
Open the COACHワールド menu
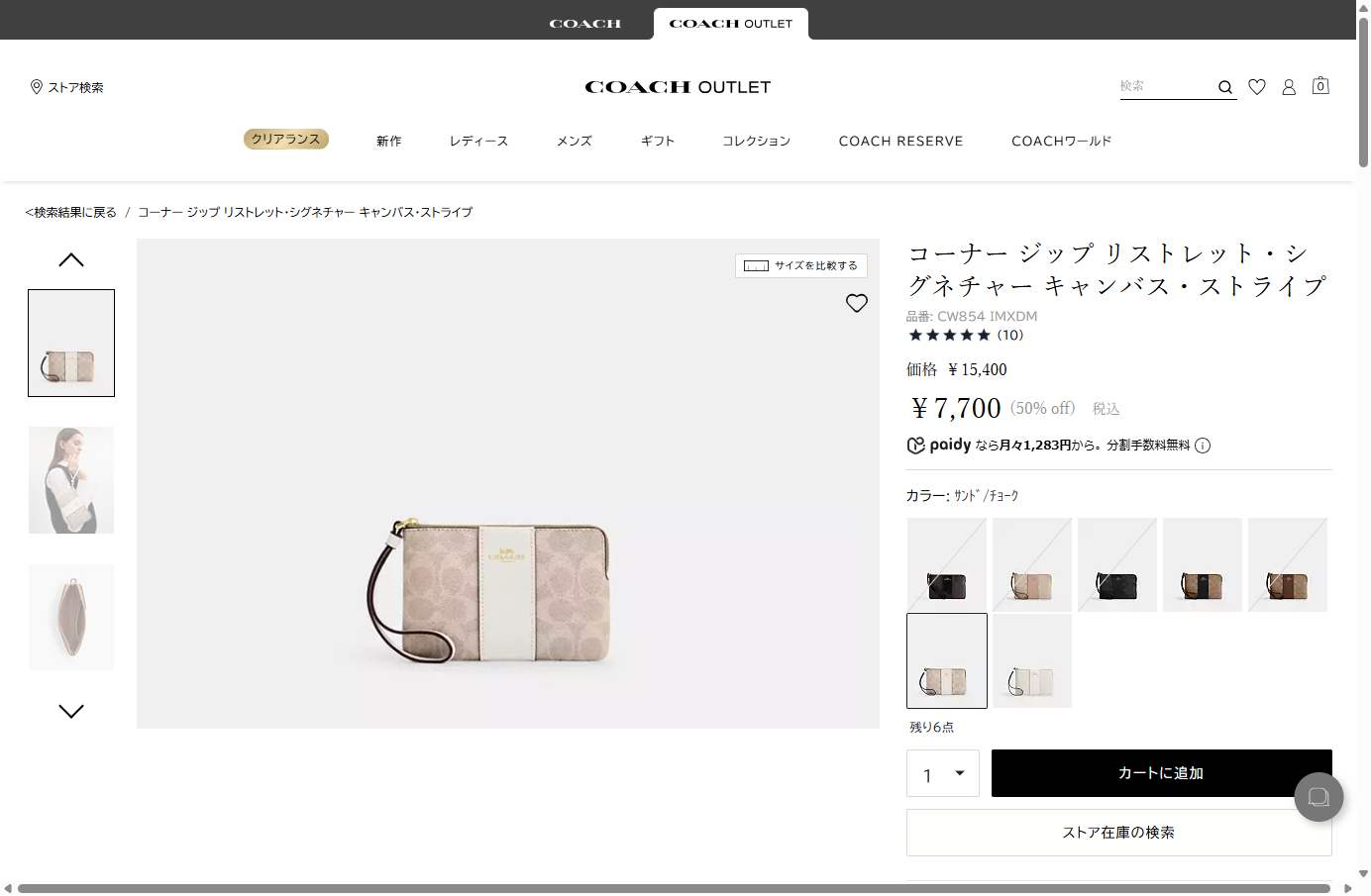pos(1062,142)
